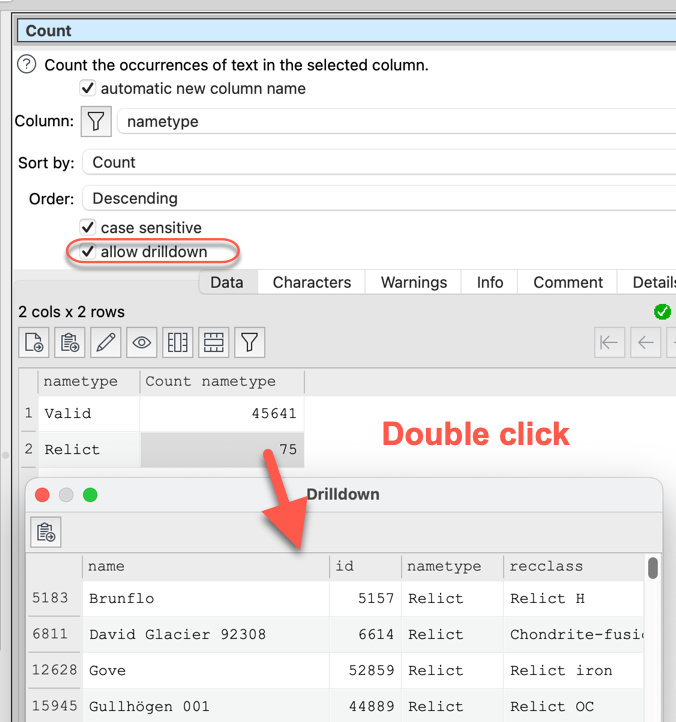The height and width of the screenshot is (722, 676).
Task: Switch to the Characters tab
Action: point(312,283)
